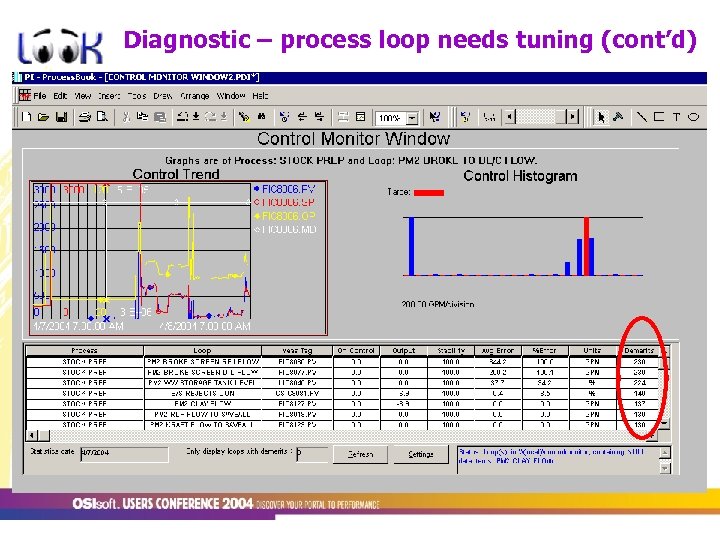Click the Paste icon in toolbar
Image resolution: width=720 pixels, height=540 pixels.
(x=160, y=117)
